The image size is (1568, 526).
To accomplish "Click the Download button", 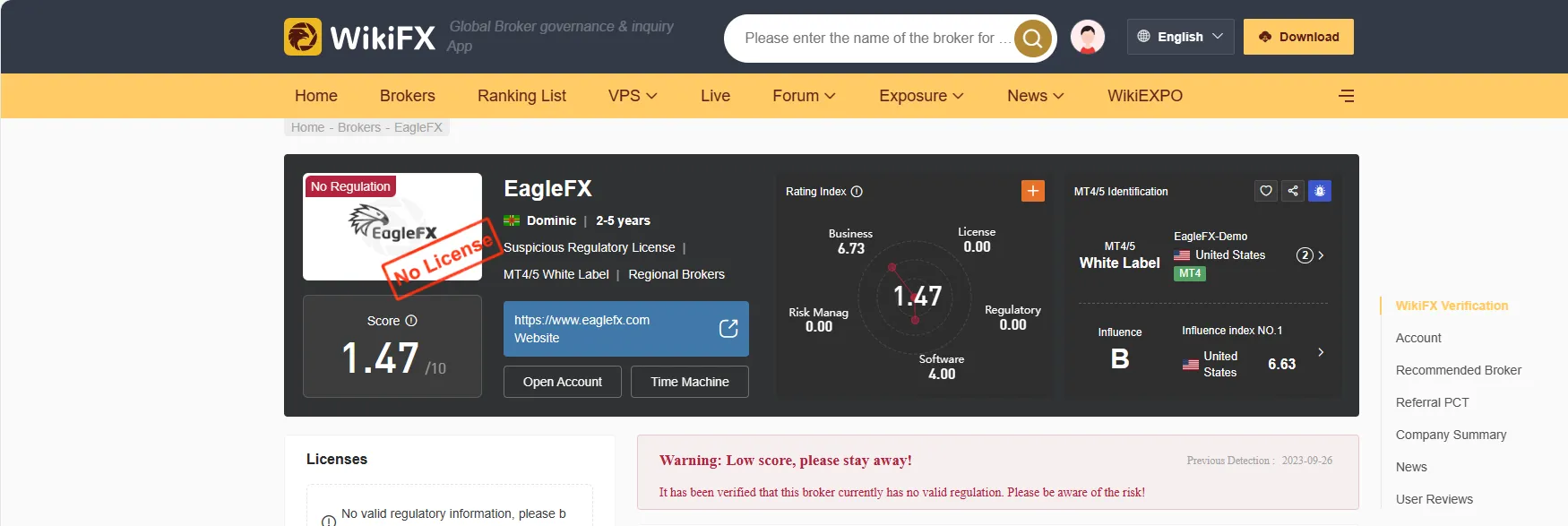I will tap(1298, 37).
